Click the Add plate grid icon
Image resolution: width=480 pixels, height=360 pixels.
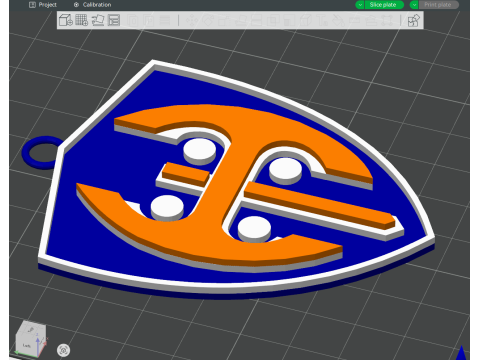(81, 20)
